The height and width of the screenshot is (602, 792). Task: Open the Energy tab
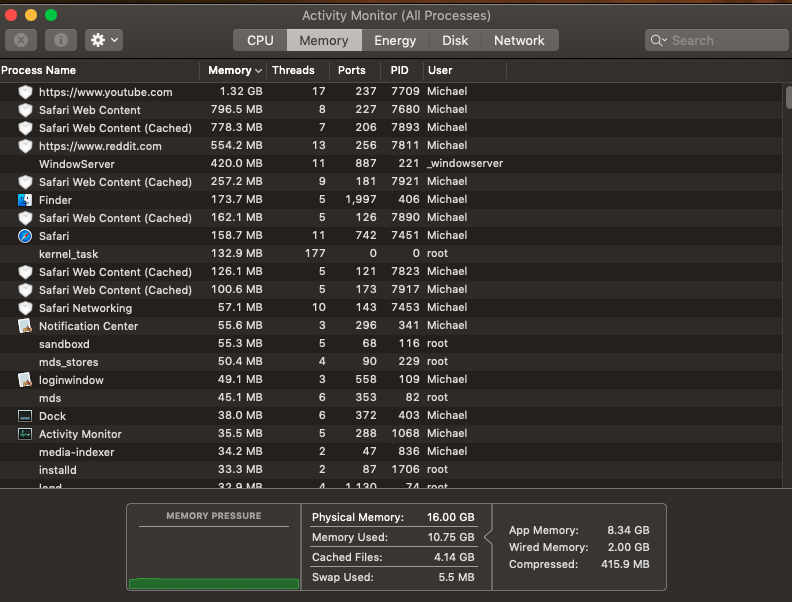click(x=395, y=40)
